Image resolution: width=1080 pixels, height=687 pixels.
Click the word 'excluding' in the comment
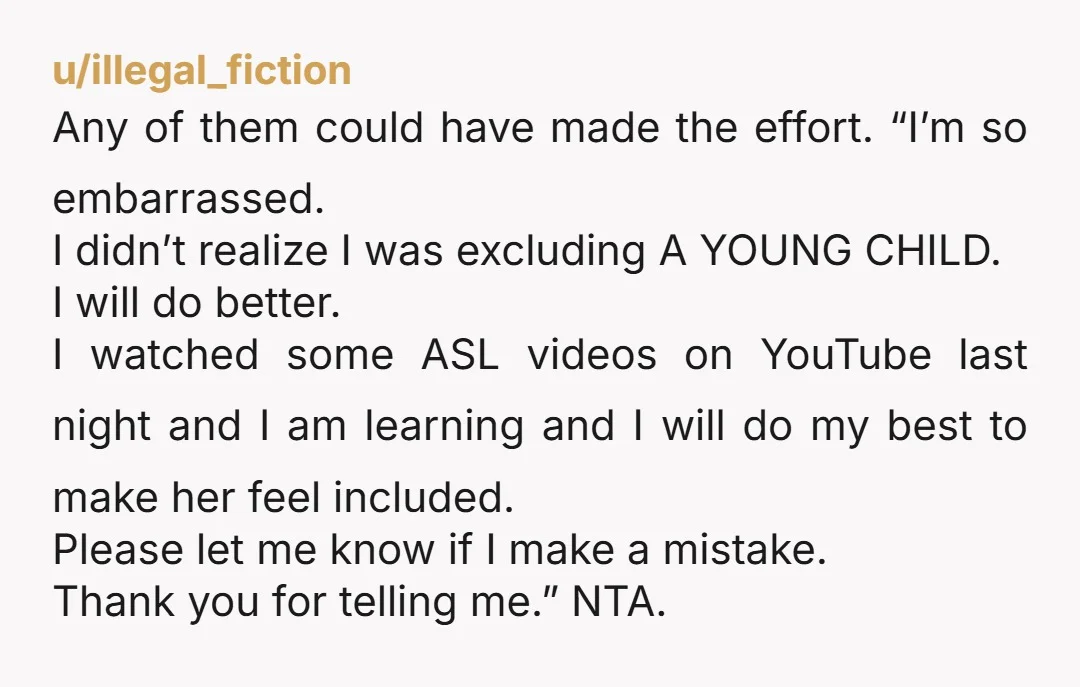[x=551, y=252]
